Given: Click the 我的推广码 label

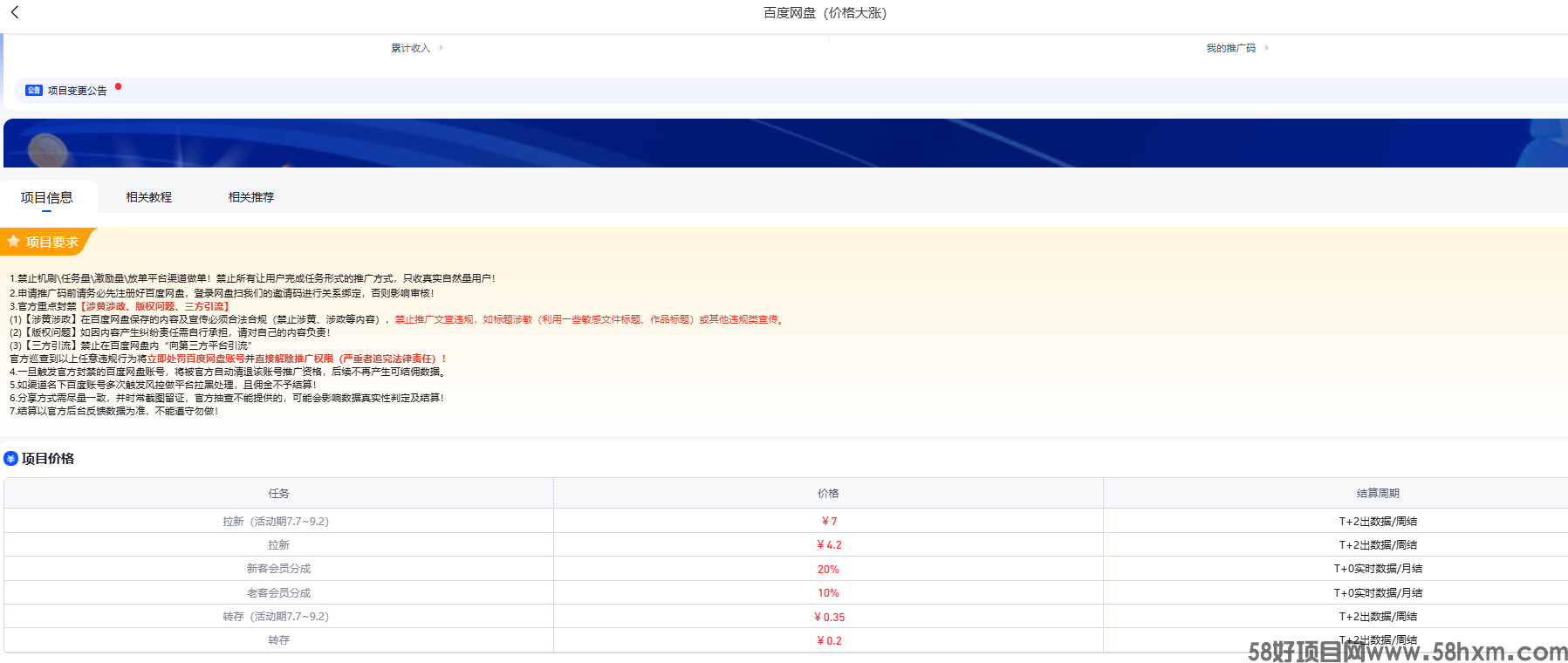Looking at the screenshot, I should (1230, 48).
